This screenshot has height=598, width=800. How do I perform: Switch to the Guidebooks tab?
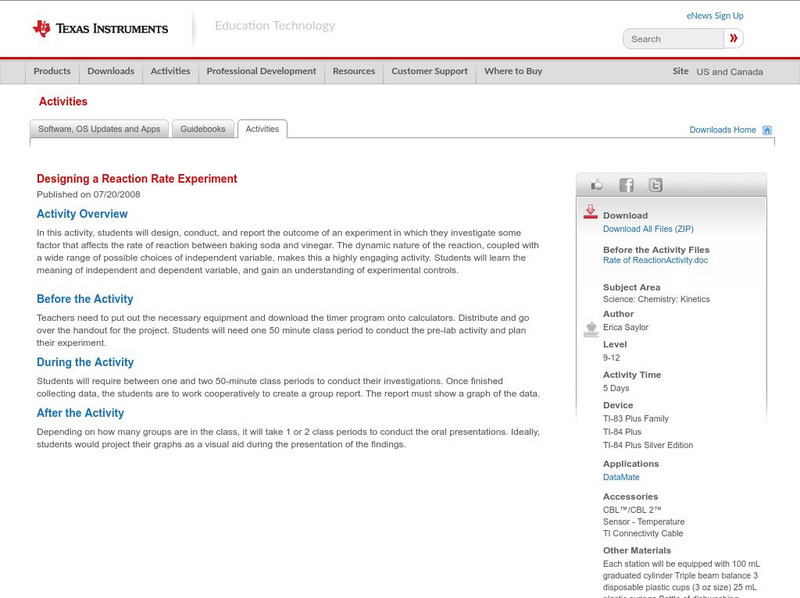(203, 129)
